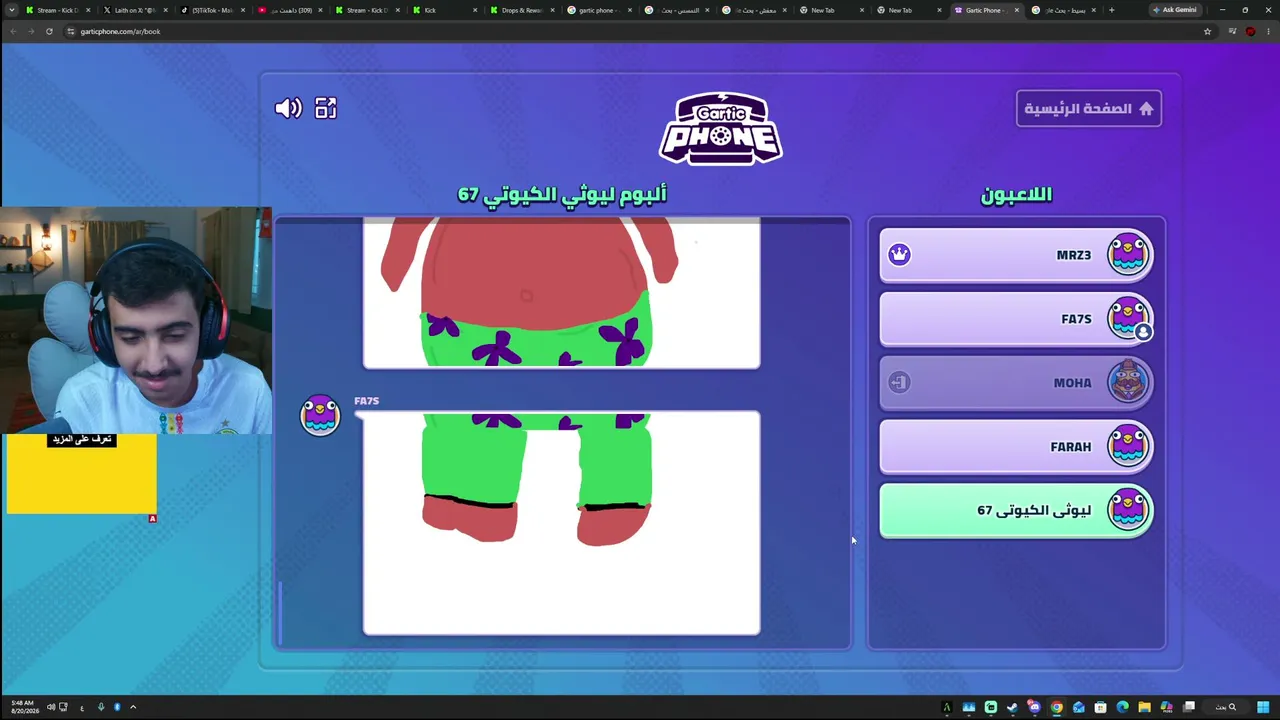Open the upper Patrick torso drawing
This screenshot has width=1280, height=720.
(x=561, y=294)
